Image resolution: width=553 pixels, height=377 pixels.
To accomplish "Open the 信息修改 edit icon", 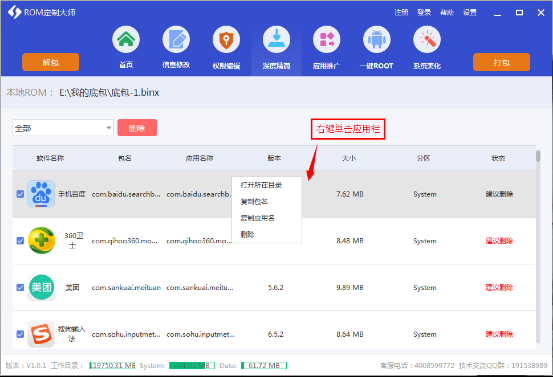I will (176, 39).
